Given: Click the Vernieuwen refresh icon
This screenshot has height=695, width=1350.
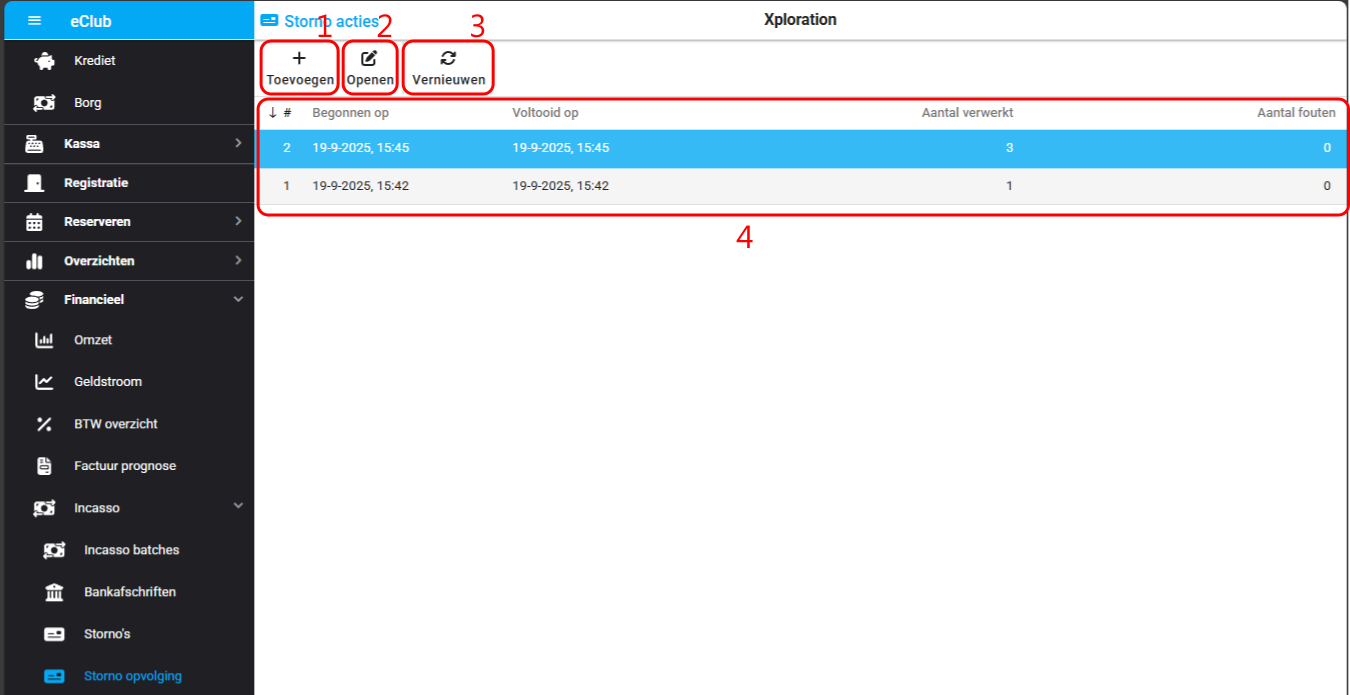Looking at the screenshot, I should [448, 58].
